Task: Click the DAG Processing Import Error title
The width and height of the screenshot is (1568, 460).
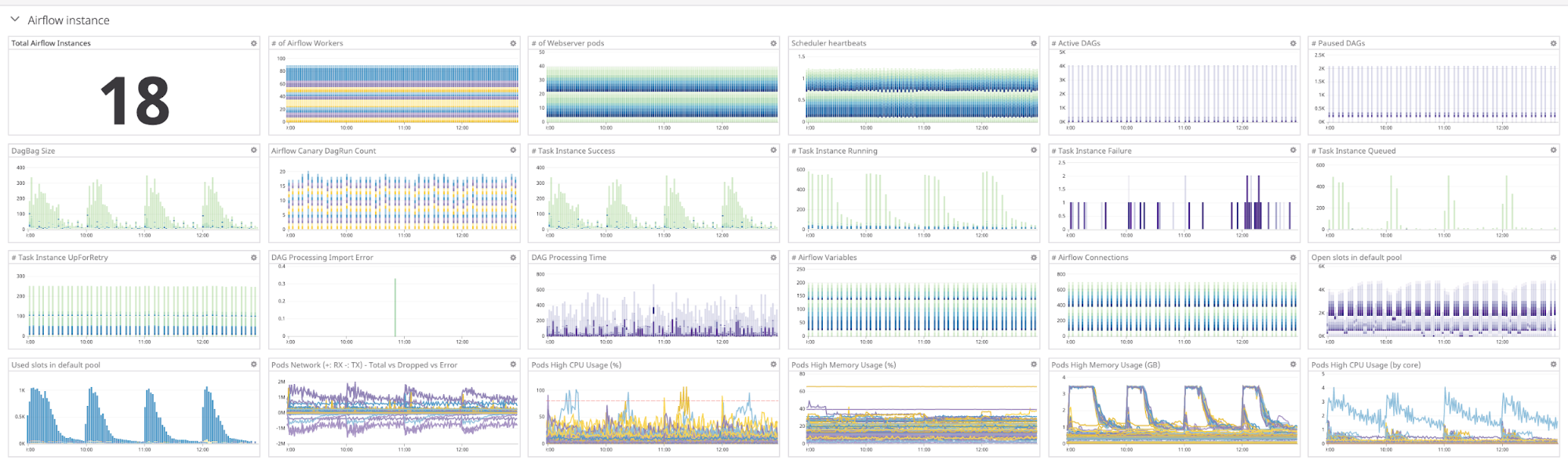Action: [322, 257]
